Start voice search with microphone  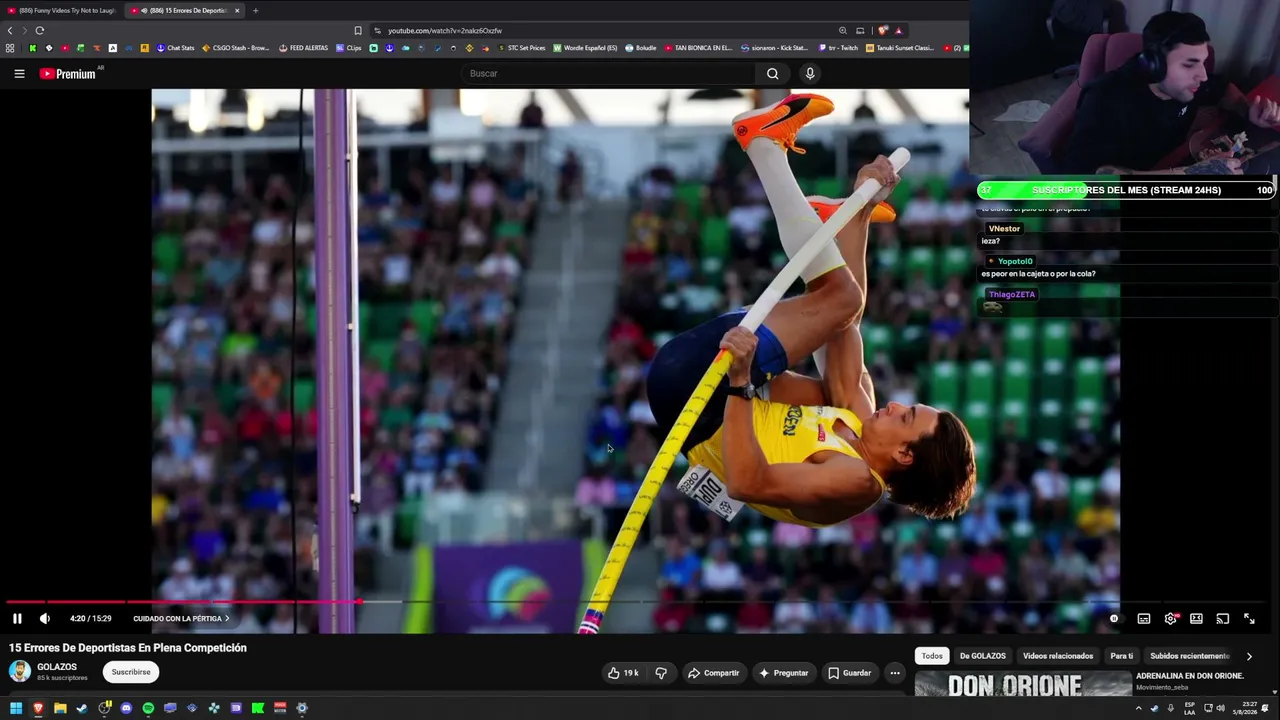click(810, 73)
